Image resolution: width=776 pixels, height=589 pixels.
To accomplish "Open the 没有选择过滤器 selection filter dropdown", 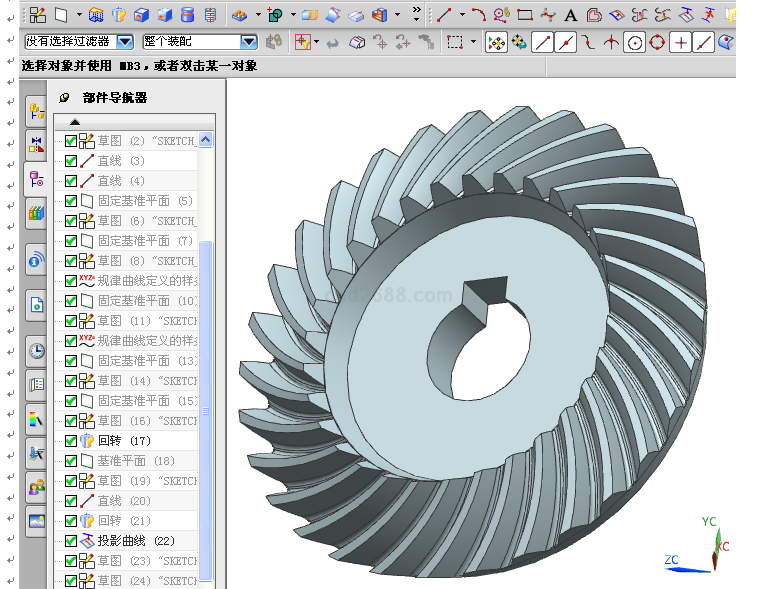I will [125, 42].
